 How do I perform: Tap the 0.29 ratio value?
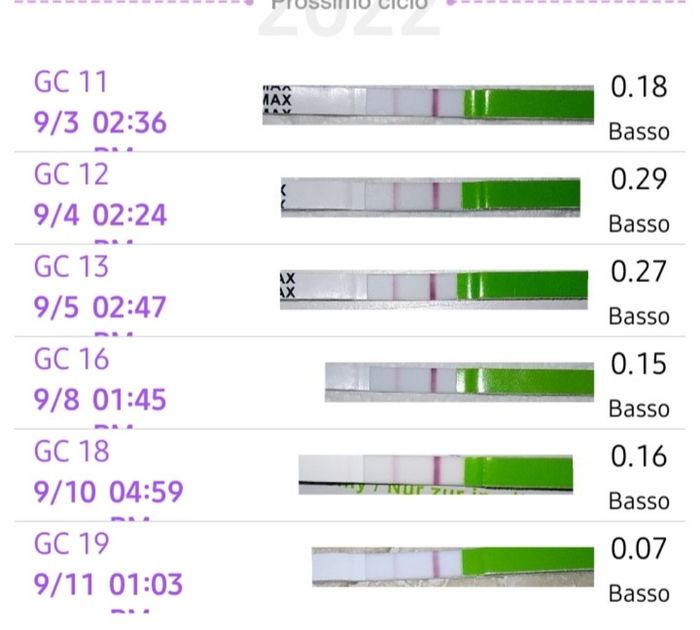[x=638, y=180]
